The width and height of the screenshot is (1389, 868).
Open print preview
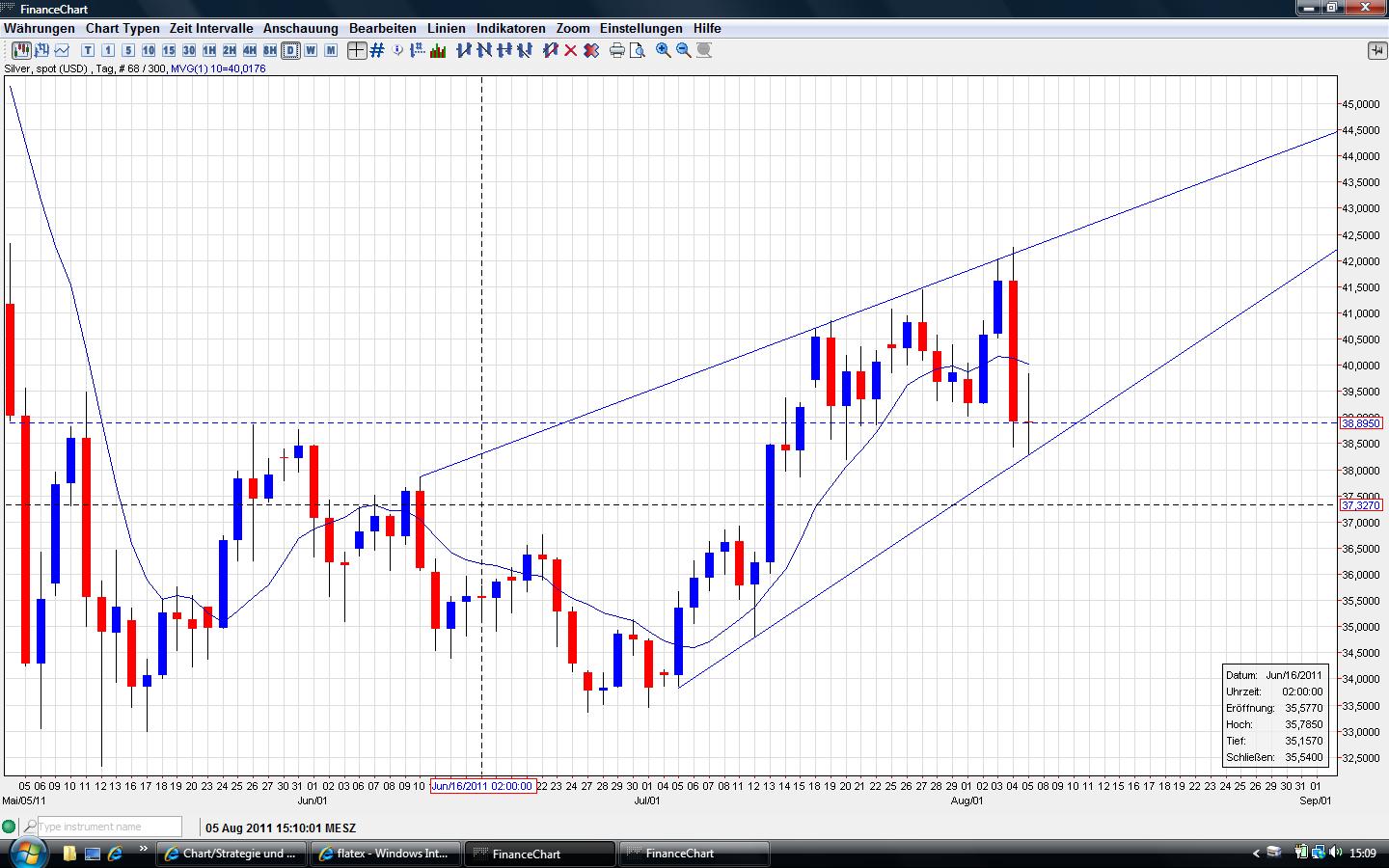tap(638, 50)
